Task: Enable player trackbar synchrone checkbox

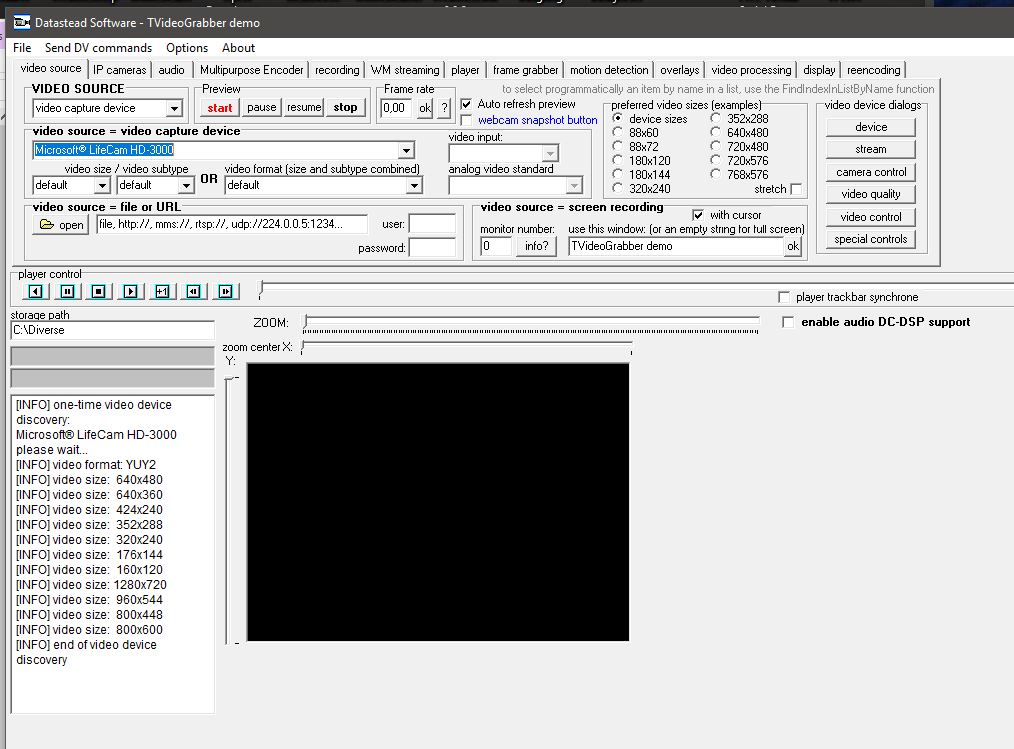Action: click(x=784, y=297)
